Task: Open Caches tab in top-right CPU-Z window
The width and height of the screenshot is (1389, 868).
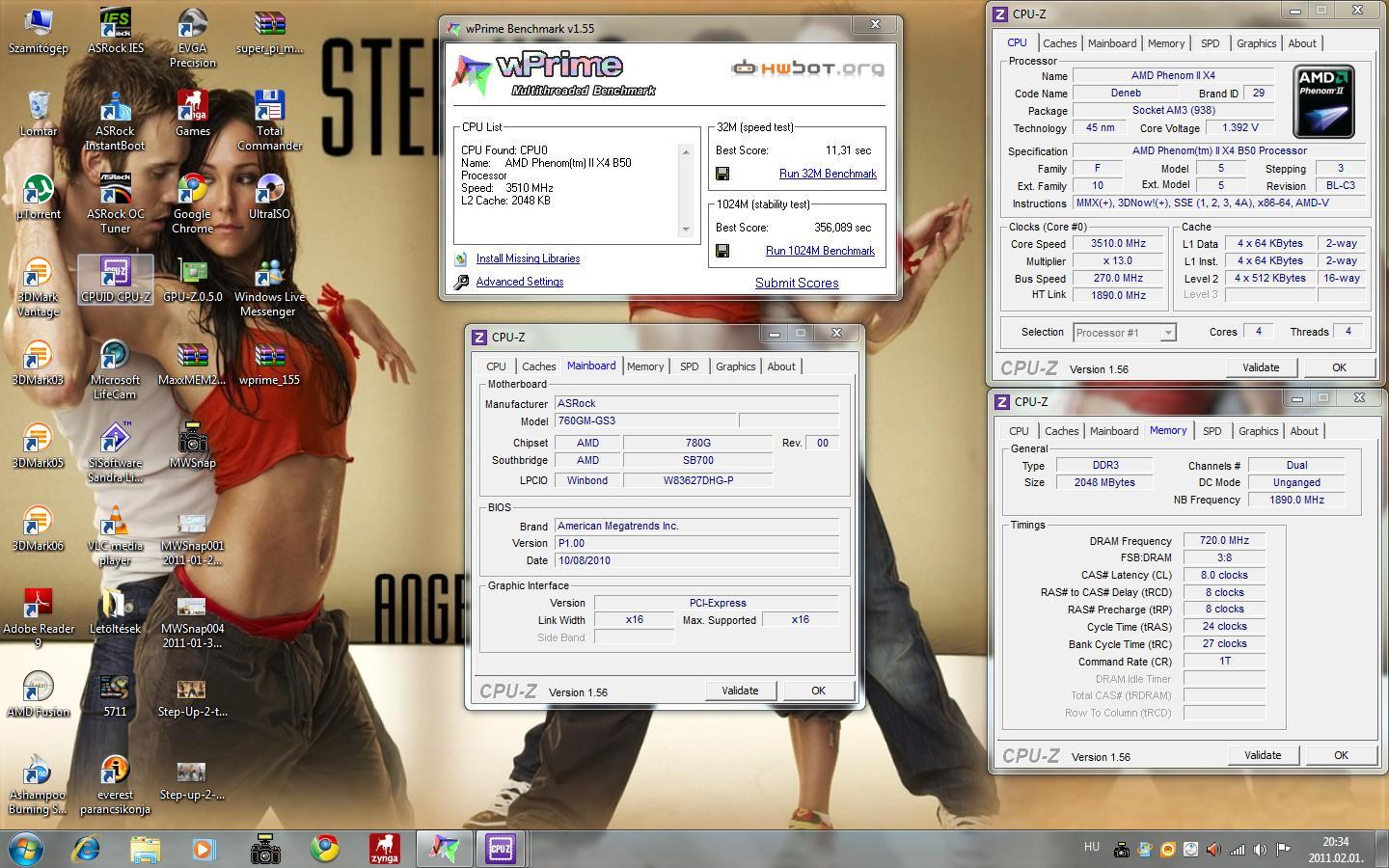Action: point(1059,43)
